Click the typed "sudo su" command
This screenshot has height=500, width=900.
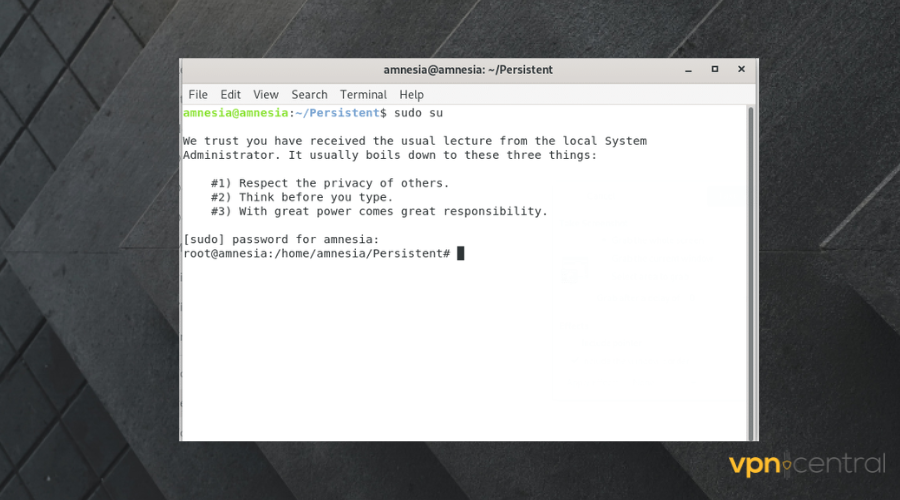pyautogui.click(x=418, y=113)
